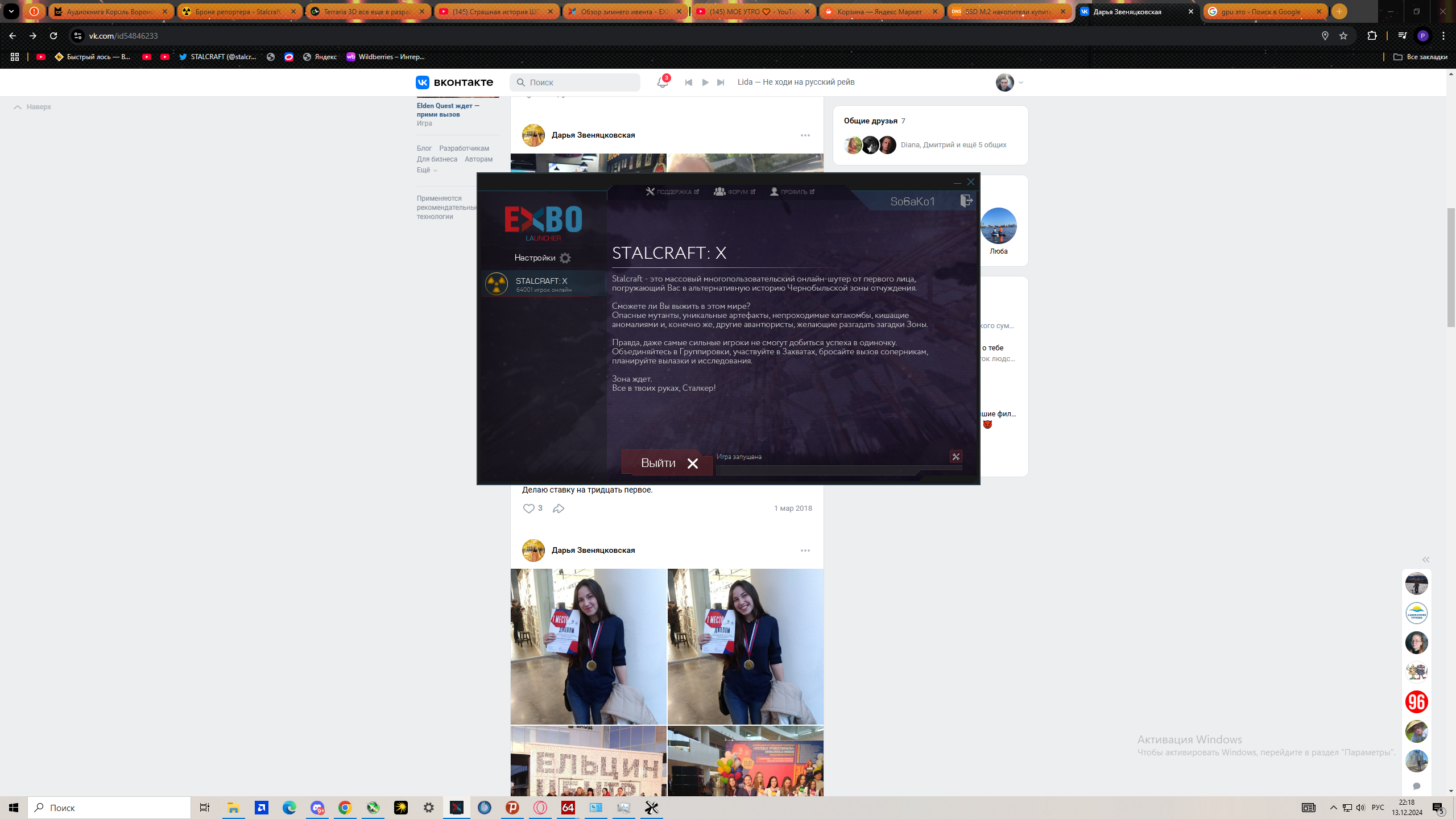This screenshot has height=819, width=1456.
Task: Open new browser tab
Action: click(x=1339, y=11)
